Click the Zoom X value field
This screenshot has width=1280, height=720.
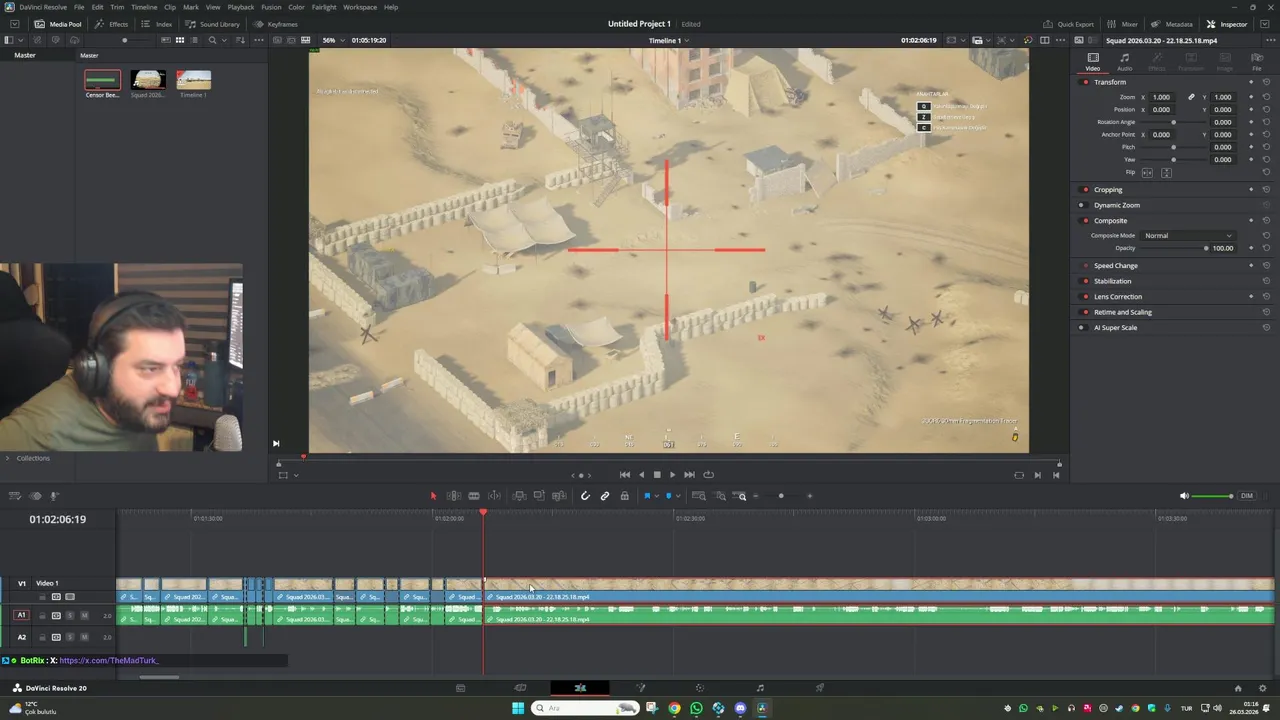click(1162, 97)
